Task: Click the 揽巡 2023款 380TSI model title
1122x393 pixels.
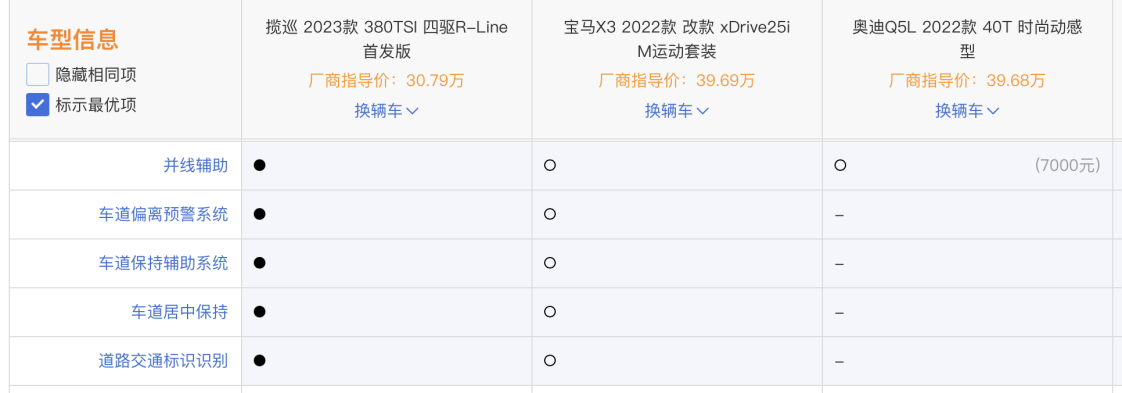Action: 386,39
